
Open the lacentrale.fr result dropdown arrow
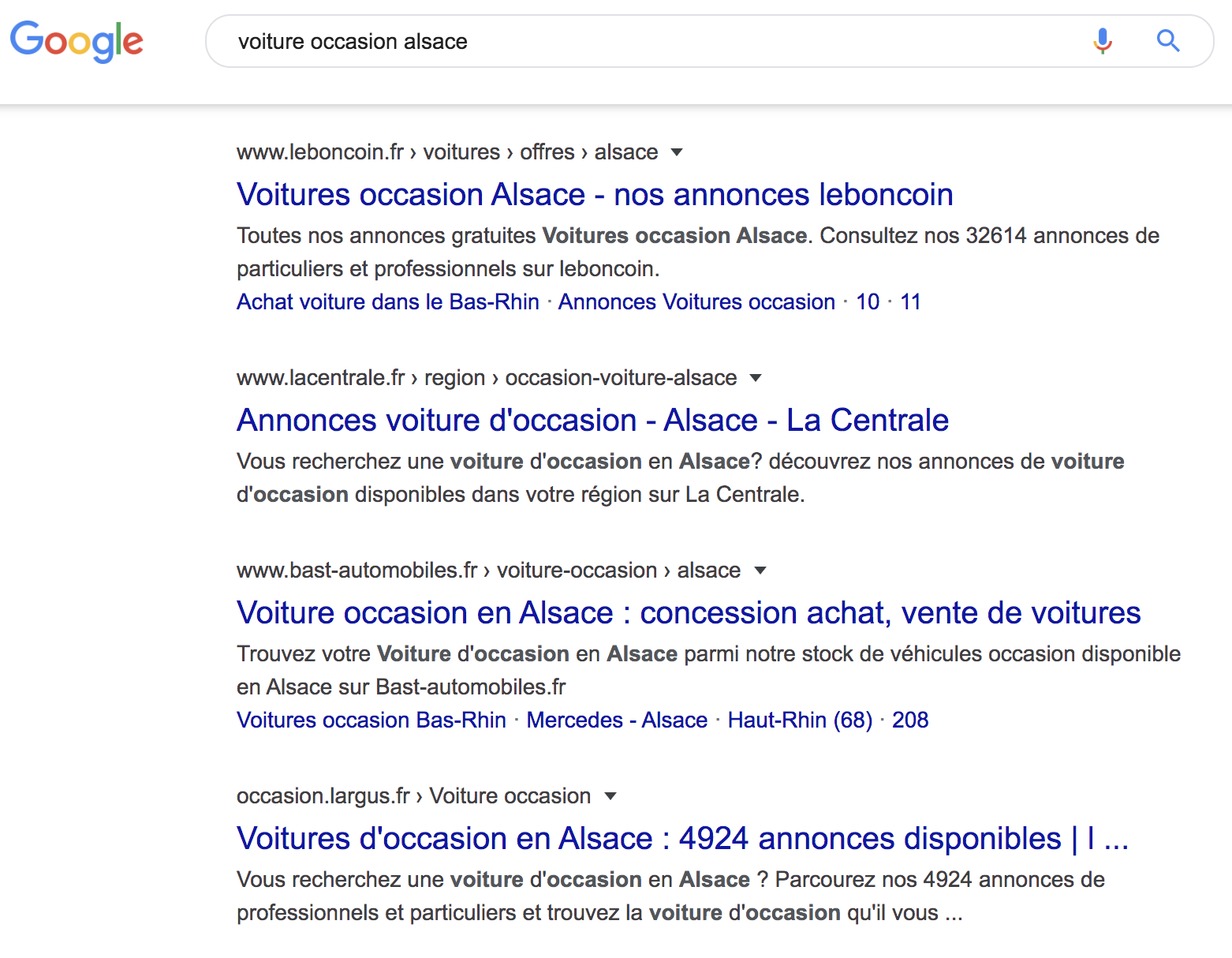click(755, 378)
